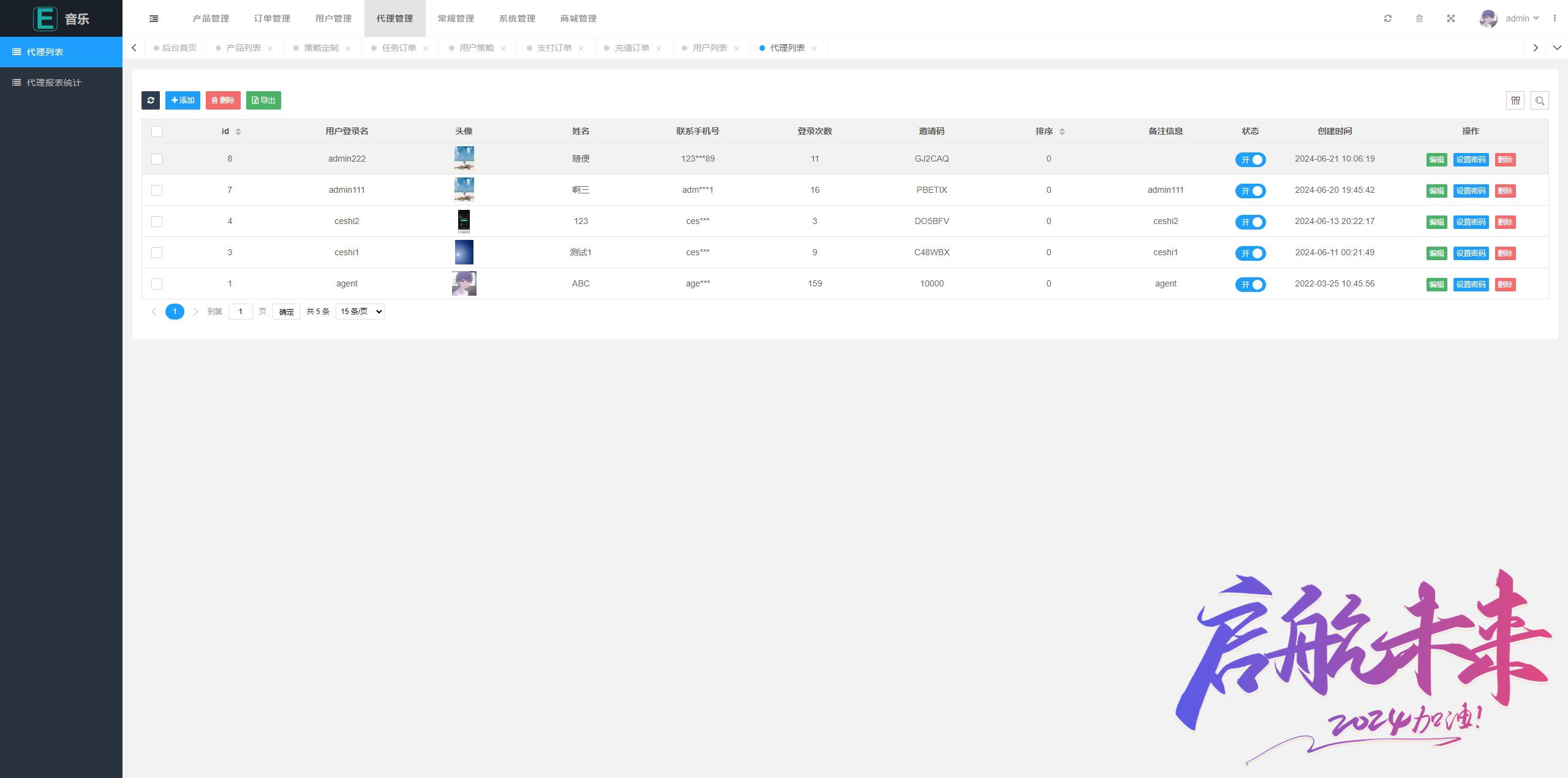Click the E 音乐 logo
The image size is (1568, 778).
click(61, 18)
